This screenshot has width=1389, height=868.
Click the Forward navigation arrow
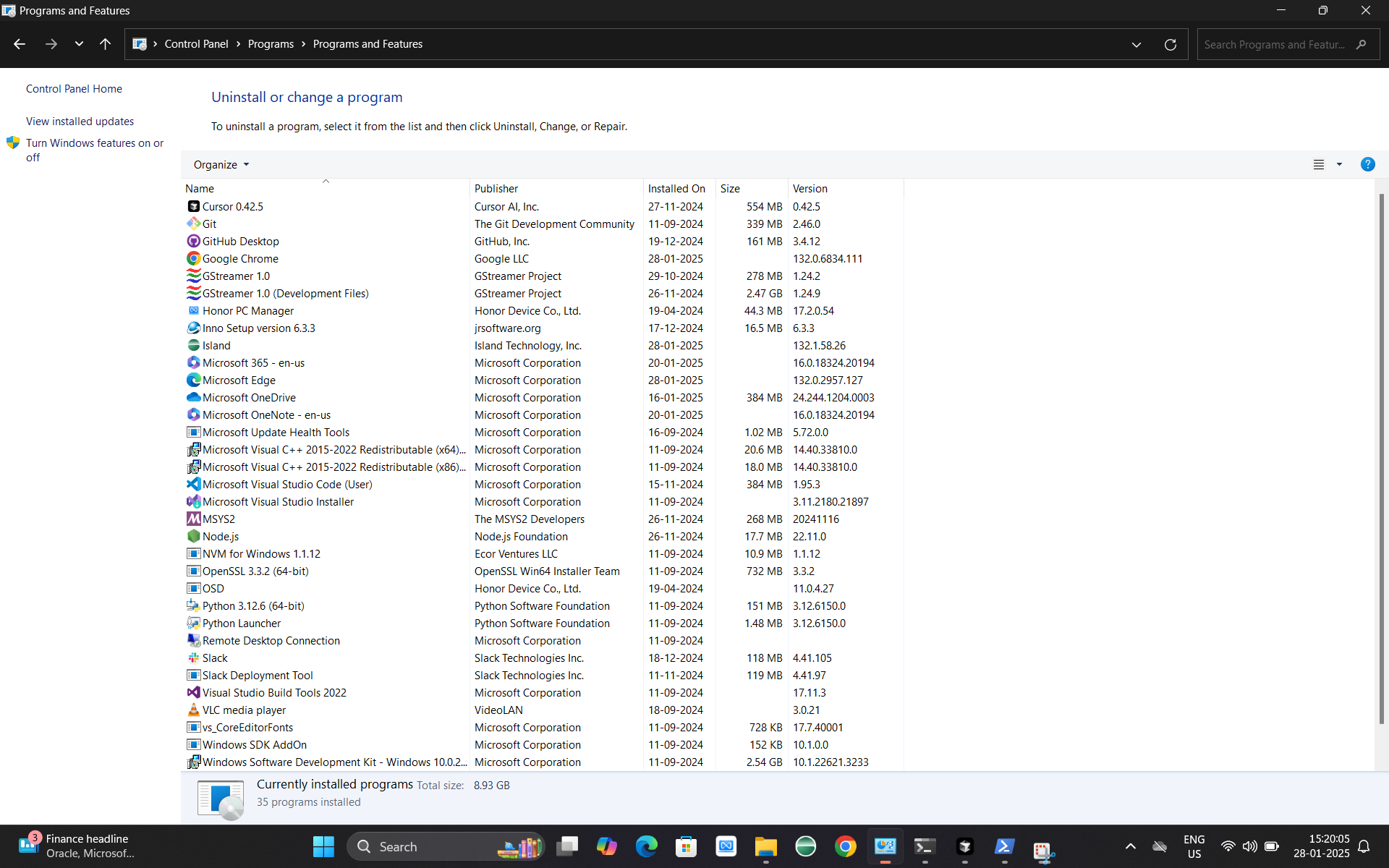[51, 44]
